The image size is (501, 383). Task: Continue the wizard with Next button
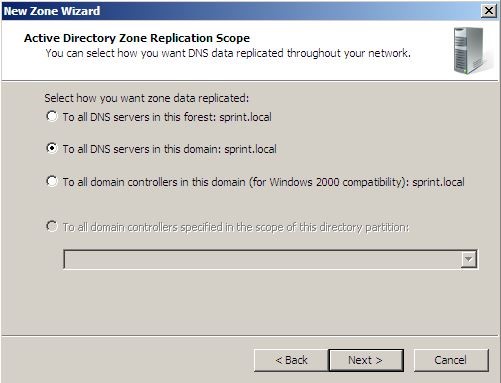[x=366, y=360]
